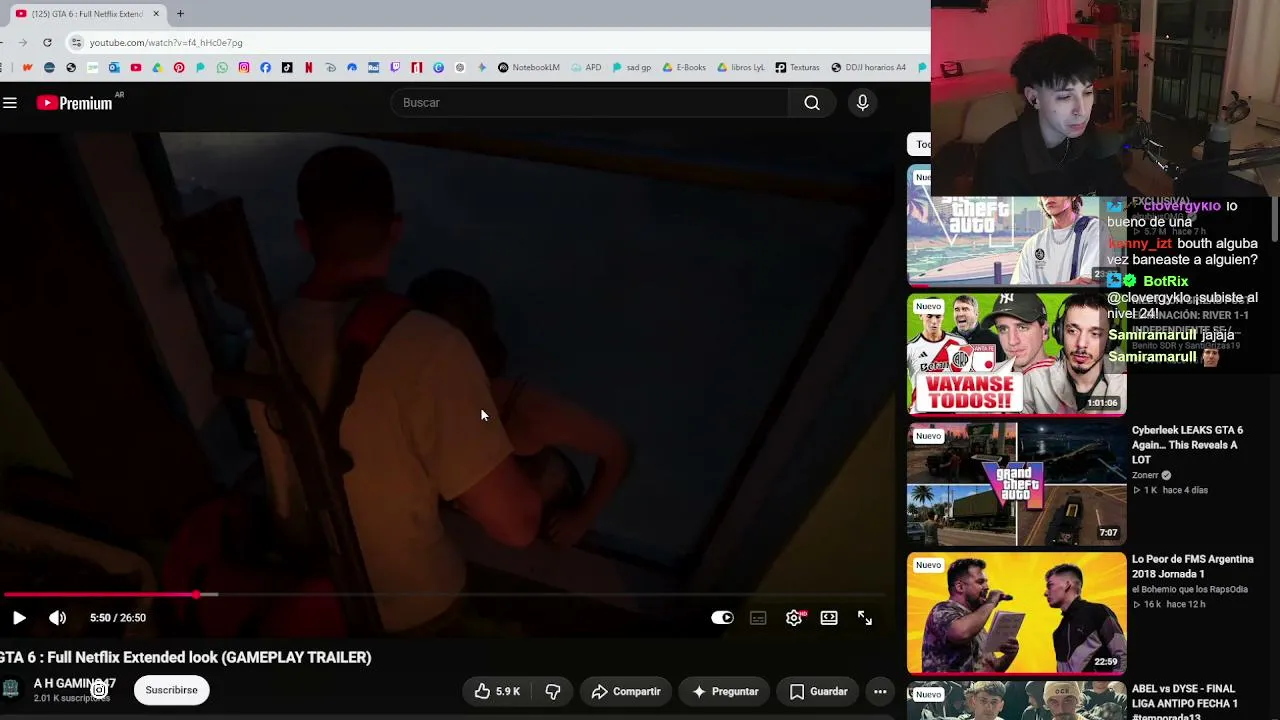Screen dimensions: 1280x720
Task: Open 'Lo Peor de FMS Argentina 2018' title
Action: [1193, 566]
